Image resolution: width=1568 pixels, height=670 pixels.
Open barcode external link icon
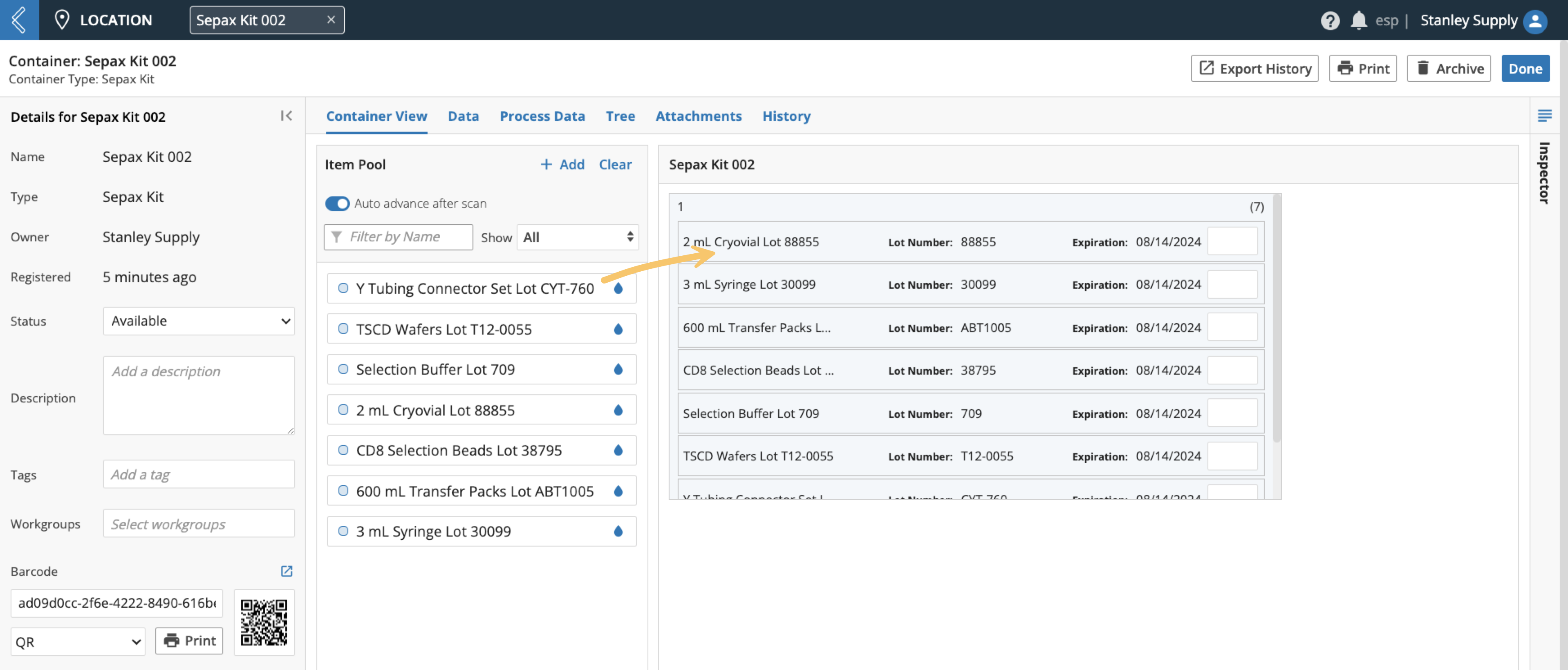287,571
